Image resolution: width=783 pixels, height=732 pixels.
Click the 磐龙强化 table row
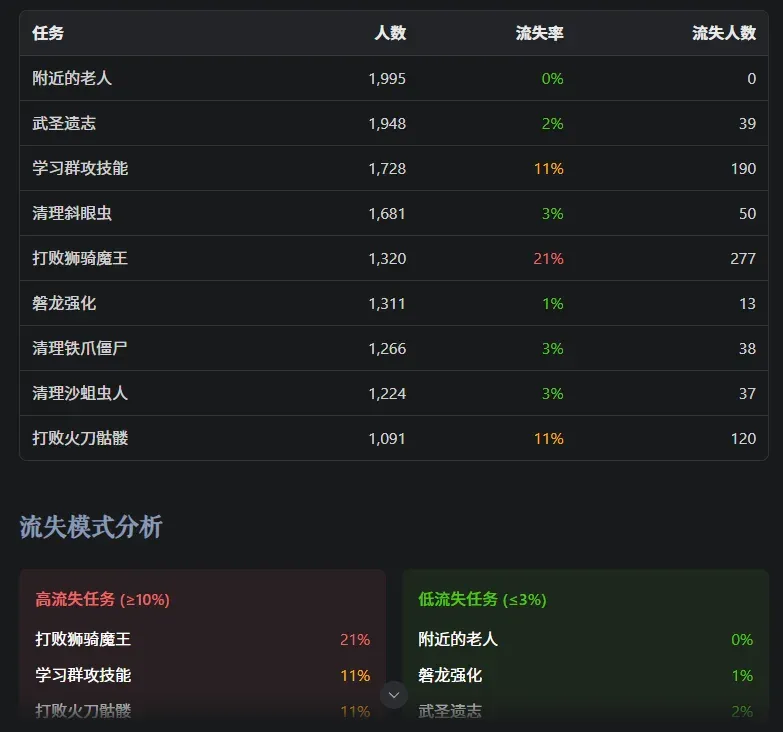pyautogui.click(x=393, y=303)
